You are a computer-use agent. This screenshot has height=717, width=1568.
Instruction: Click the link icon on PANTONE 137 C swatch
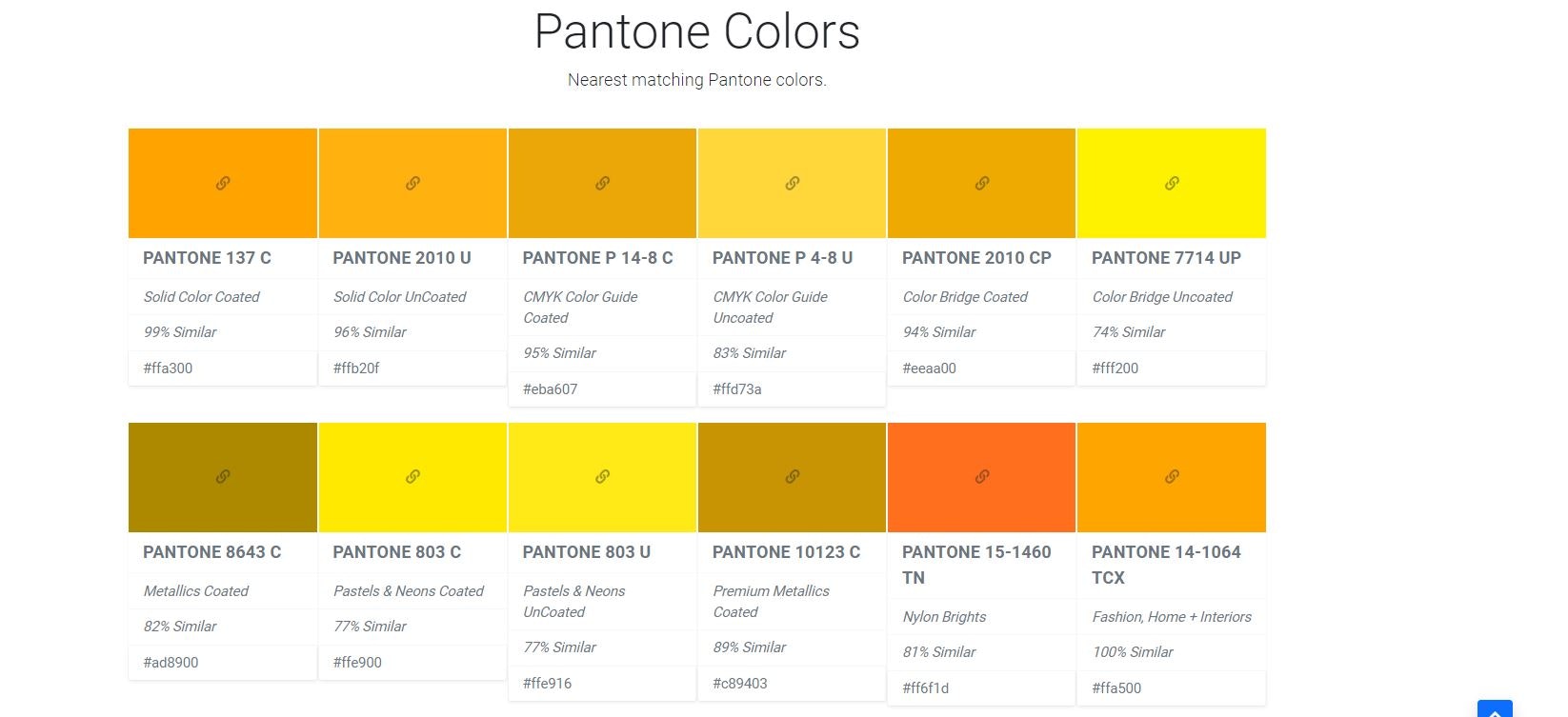pyautogui.click(x=222, y=183)
